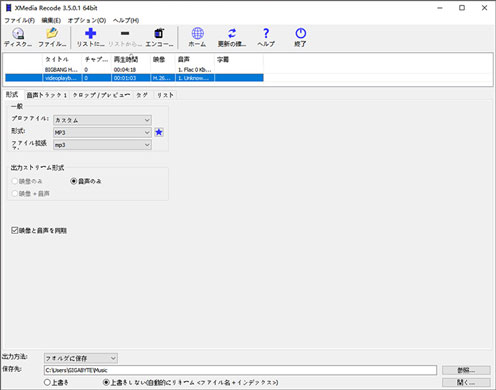Select the videoplayb... row in file list
This screenshot has height=390, width=496.
coord(134,78)
